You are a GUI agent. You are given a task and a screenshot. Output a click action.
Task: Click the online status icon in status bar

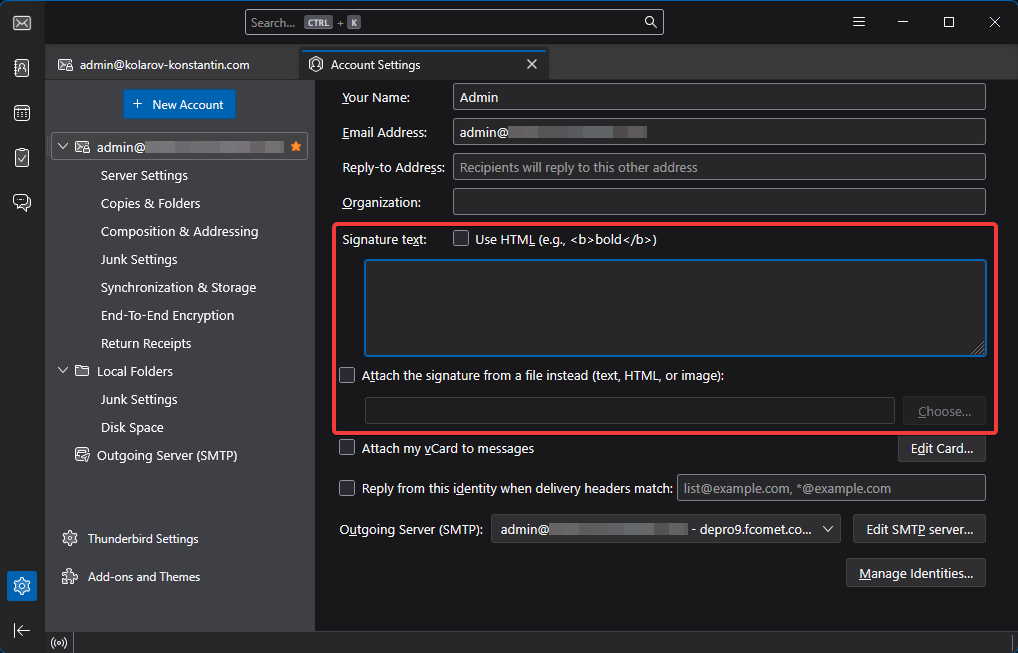(59, 643)
